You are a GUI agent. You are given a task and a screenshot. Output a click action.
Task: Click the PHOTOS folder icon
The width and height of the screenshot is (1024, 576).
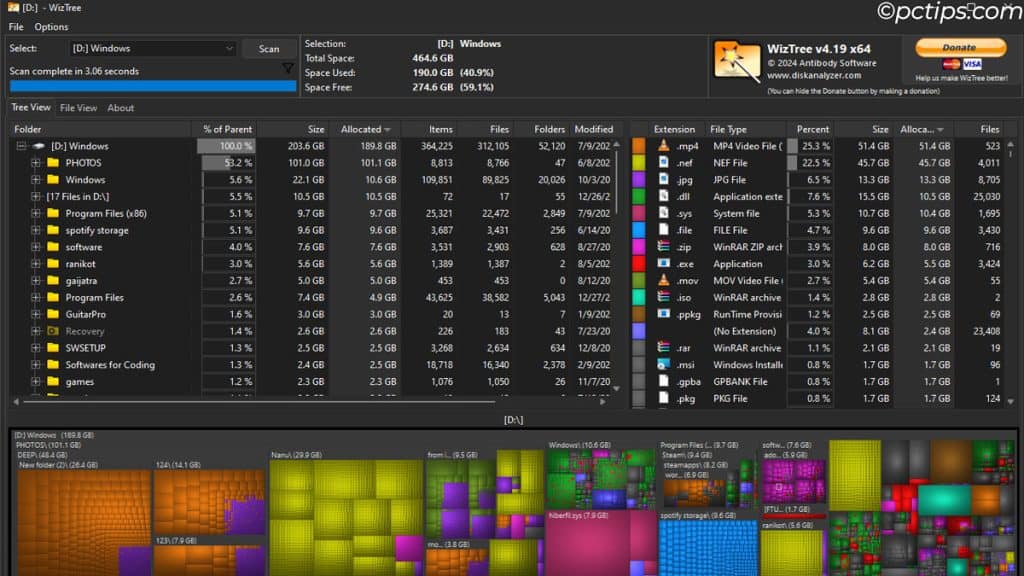[x=54, y=163]
